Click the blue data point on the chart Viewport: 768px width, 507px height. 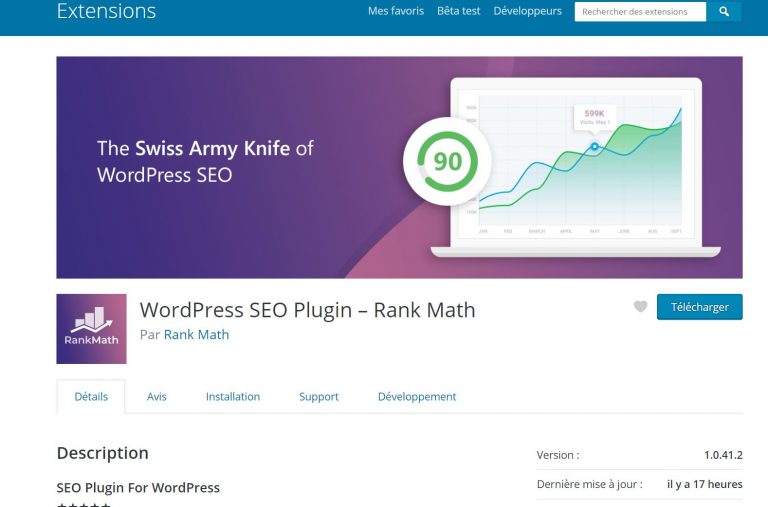click(x=595, y=146)
